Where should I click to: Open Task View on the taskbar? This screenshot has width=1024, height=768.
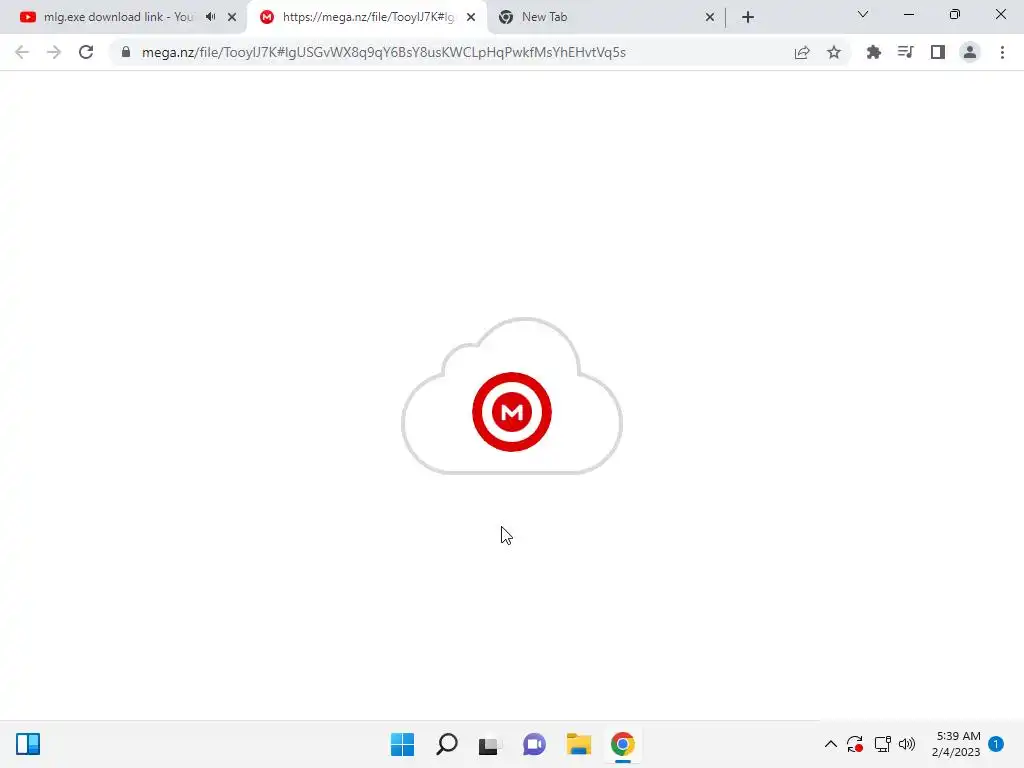(490, 744)
